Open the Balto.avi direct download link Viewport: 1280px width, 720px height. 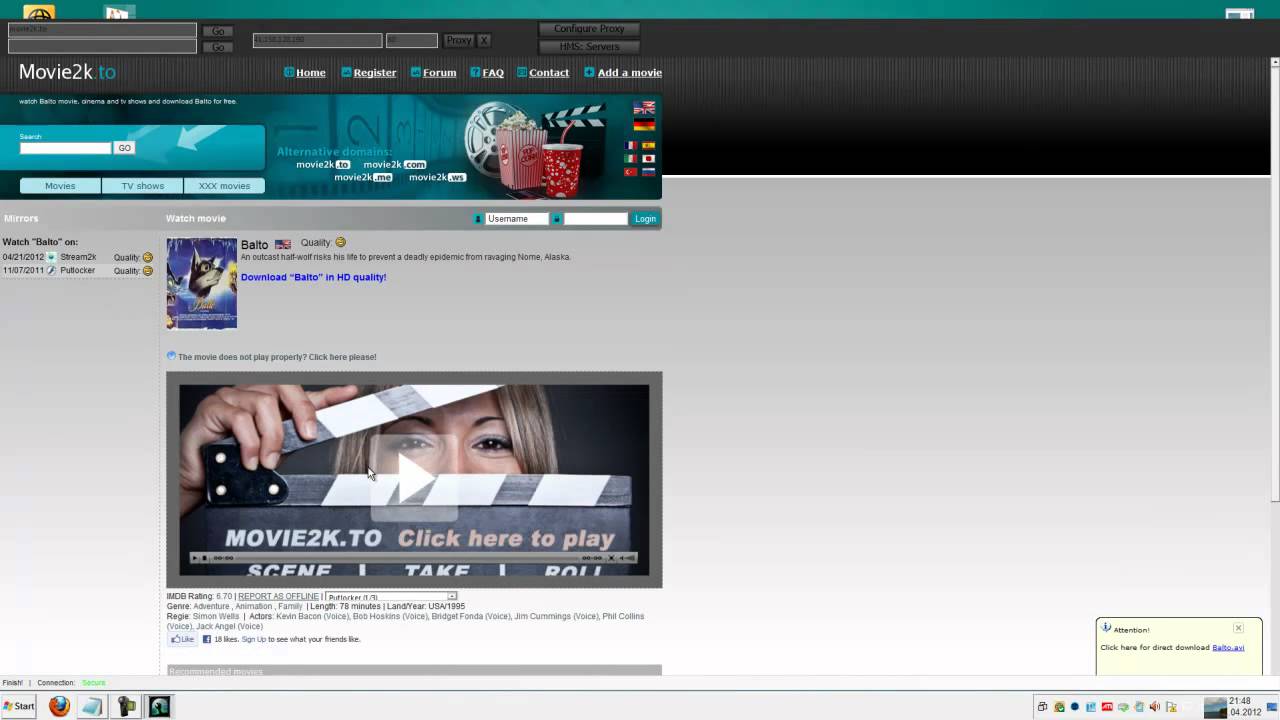coord(1228,647)
